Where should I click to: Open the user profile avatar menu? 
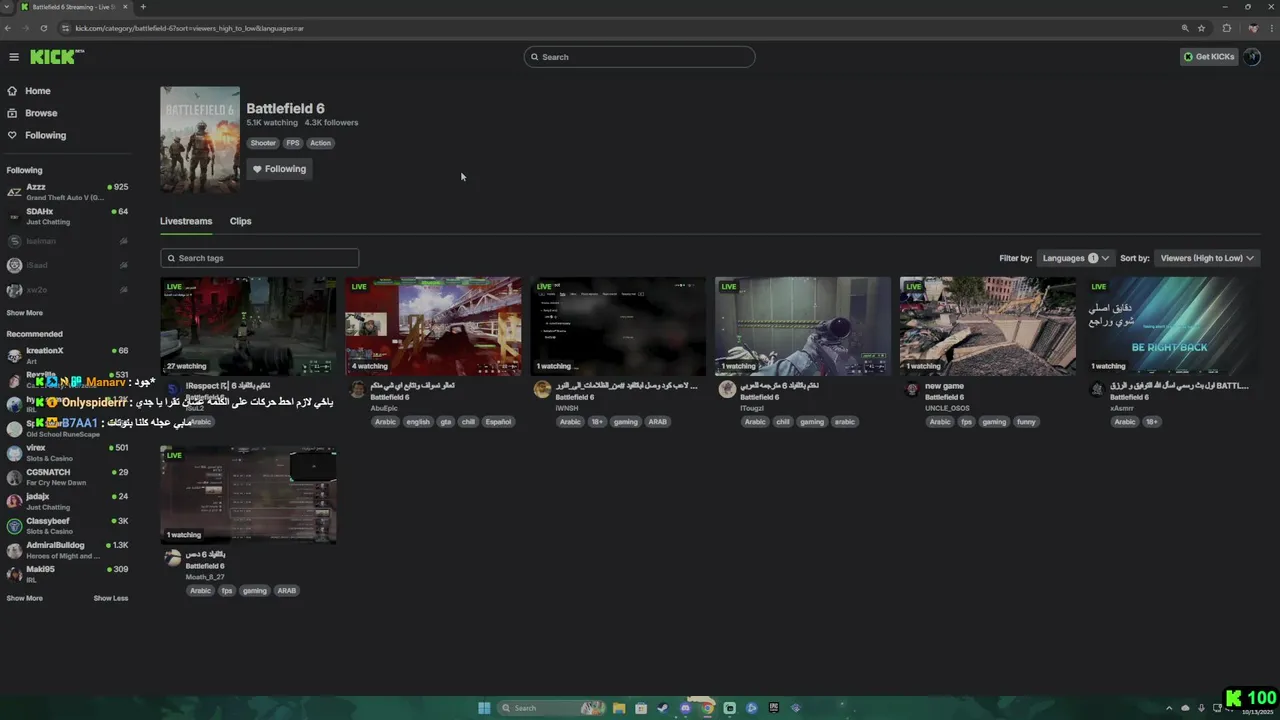point(1252,57)
